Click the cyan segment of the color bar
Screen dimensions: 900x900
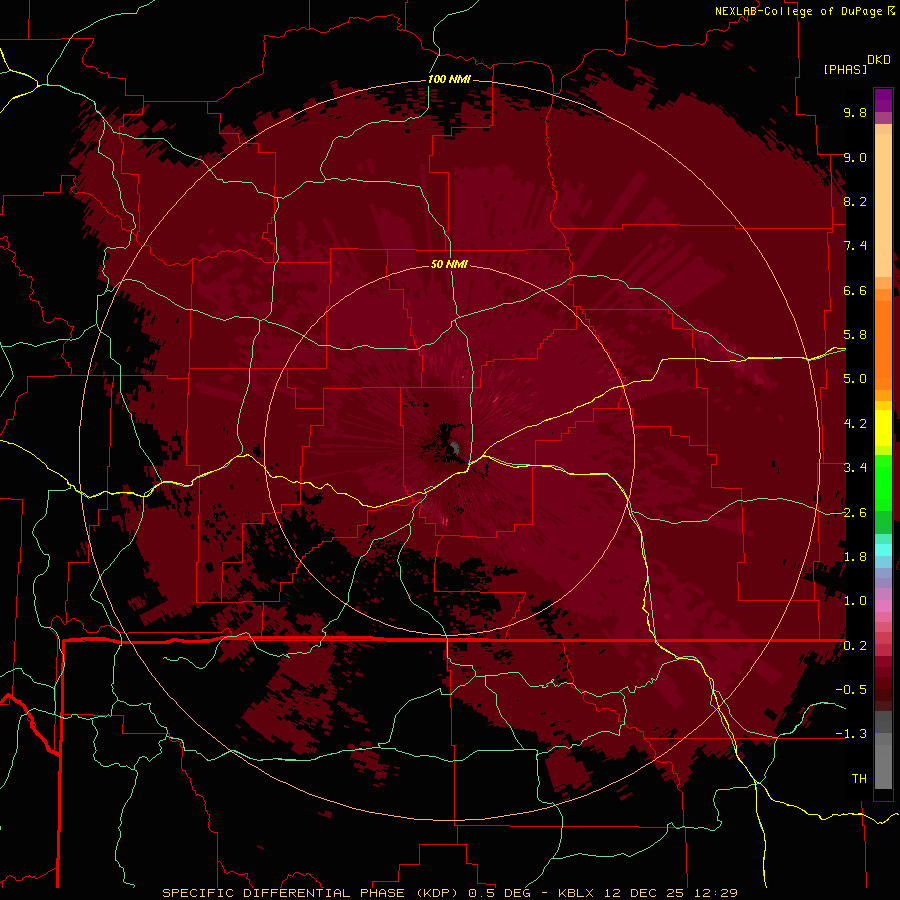click(x=883, y=550)
